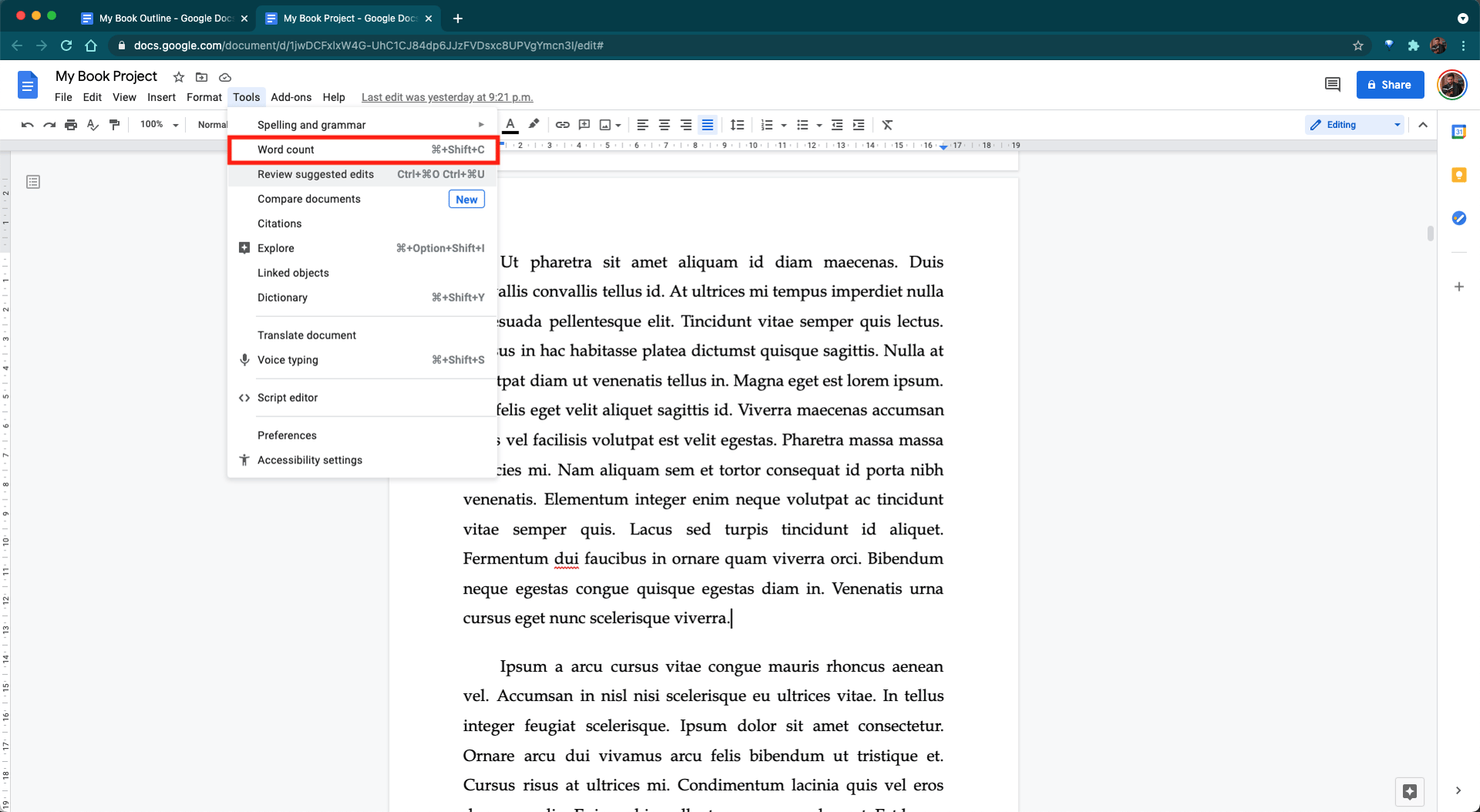This screenshot has width=1480, height=812.
Task: Open the highlight color picker
Action: [x=534, y=125]
